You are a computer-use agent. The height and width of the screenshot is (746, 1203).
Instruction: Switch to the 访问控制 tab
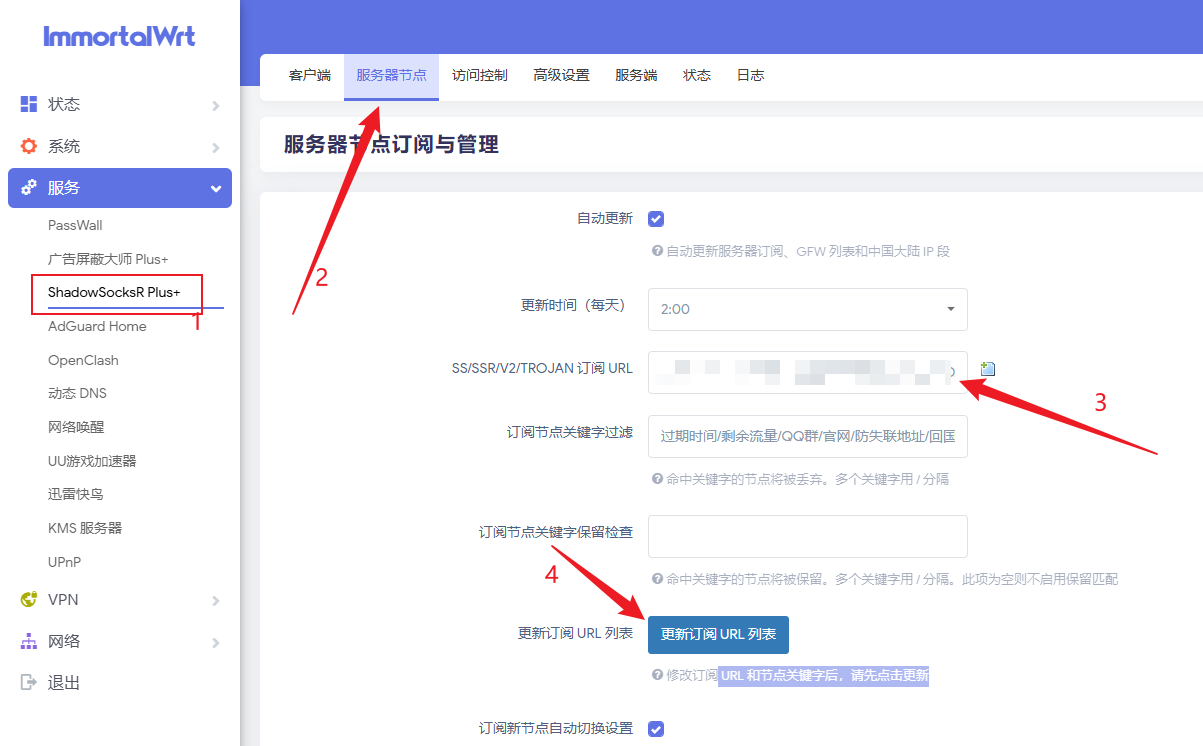click(x=479, y=75)
